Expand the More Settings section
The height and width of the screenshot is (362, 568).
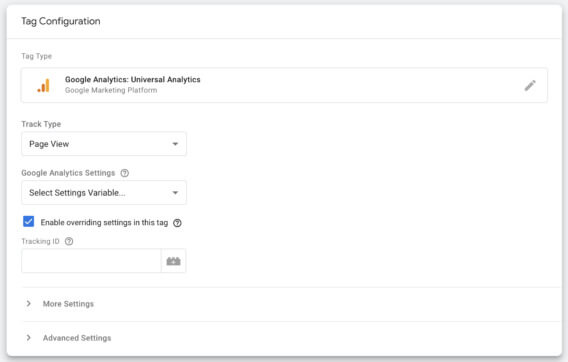[68, 304]
